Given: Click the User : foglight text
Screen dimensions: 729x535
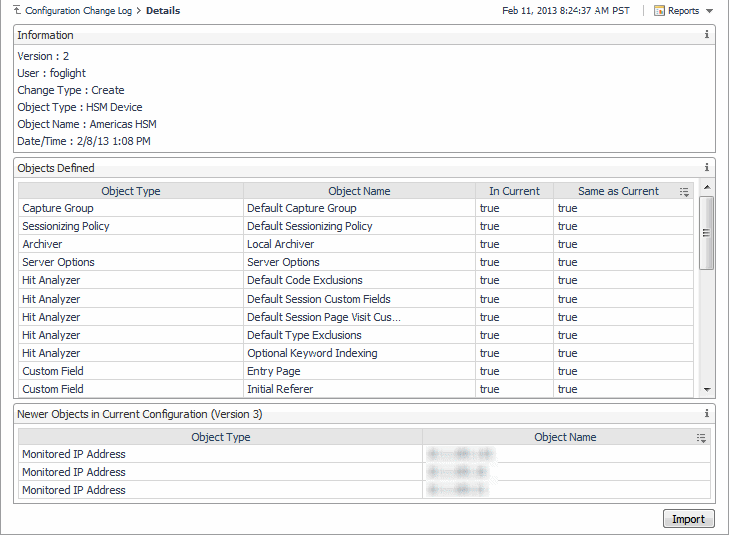Looking at the screenshot, I should click(x=52, y=73).
